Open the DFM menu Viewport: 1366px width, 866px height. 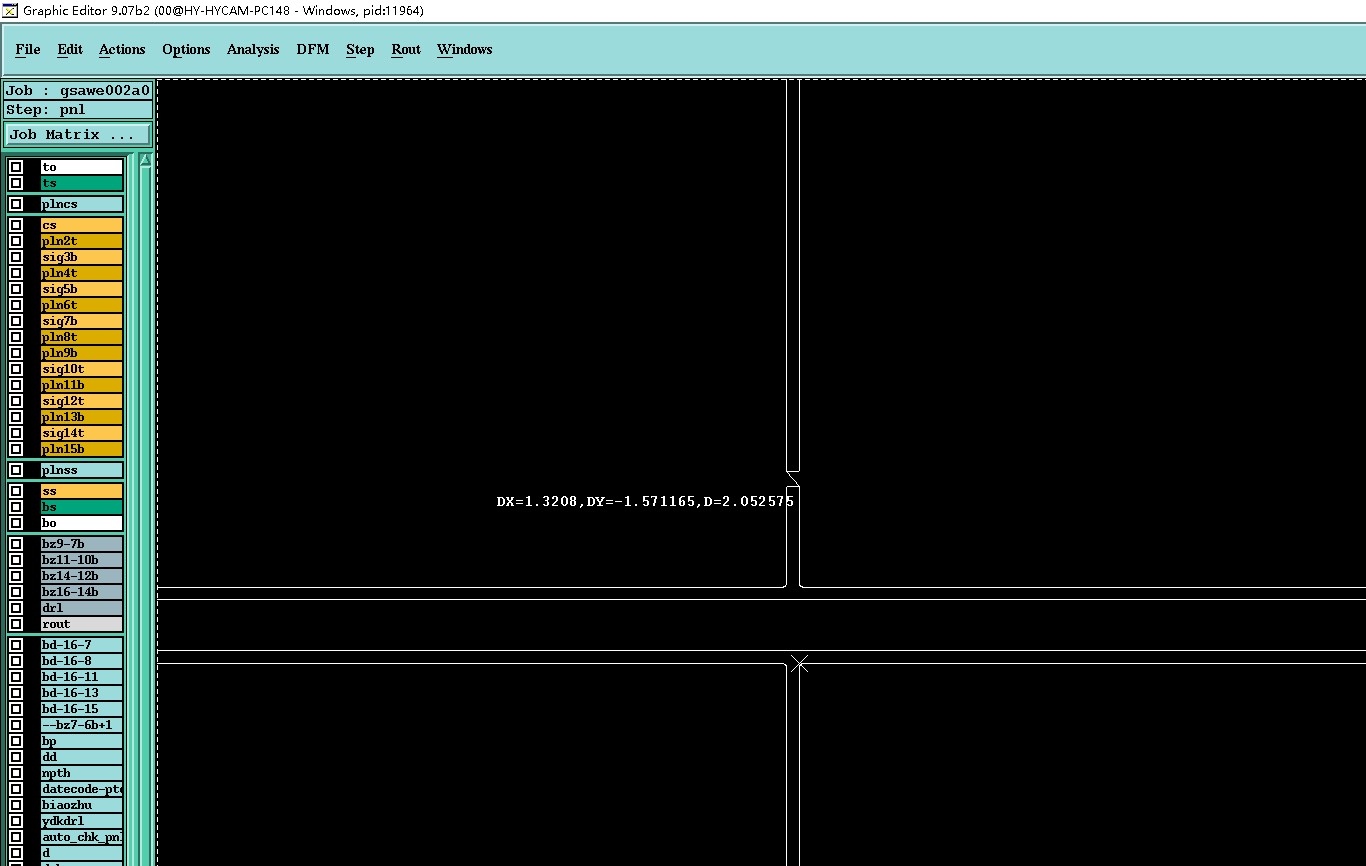tap(313, 49)
